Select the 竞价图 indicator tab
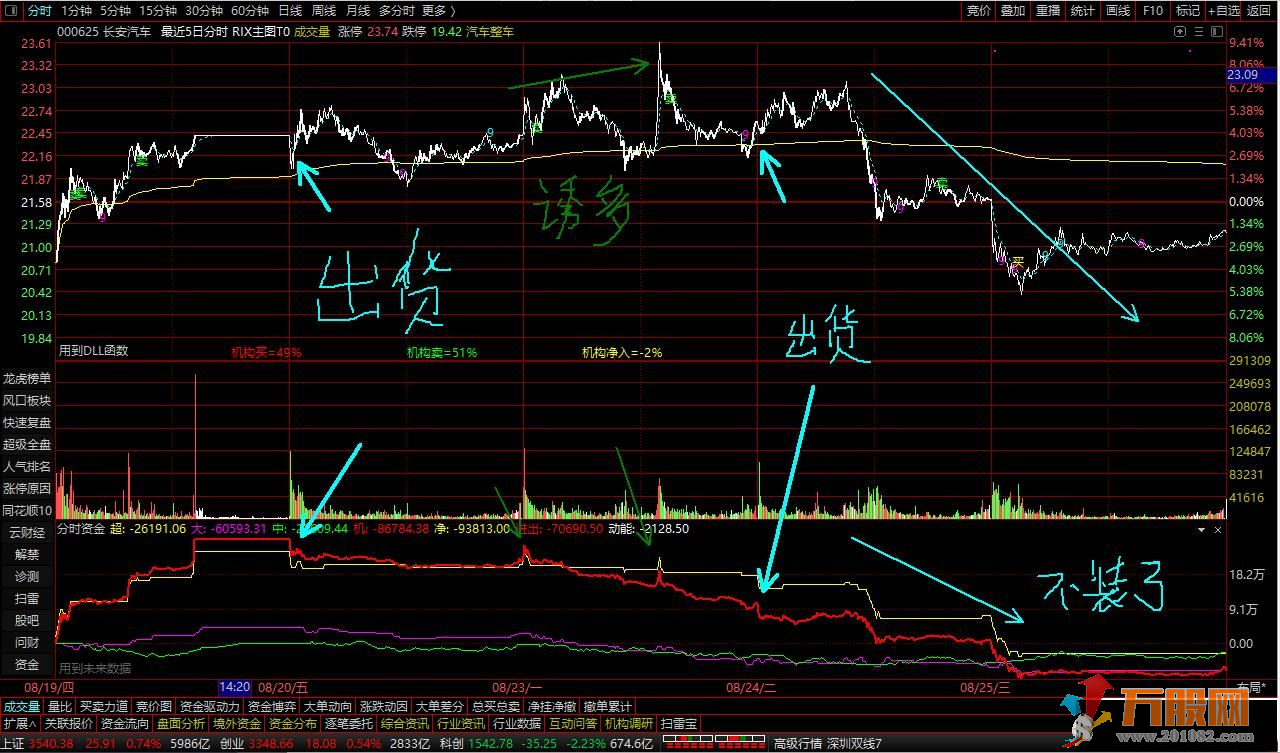The width and height of the screenshot is (1280, 753). point(154,707)
